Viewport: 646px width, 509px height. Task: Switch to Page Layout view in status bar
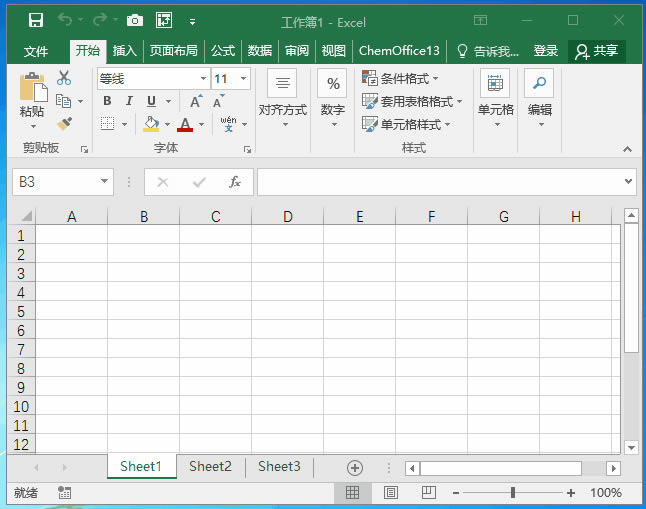pyautogui.click(x=391, y=492)
